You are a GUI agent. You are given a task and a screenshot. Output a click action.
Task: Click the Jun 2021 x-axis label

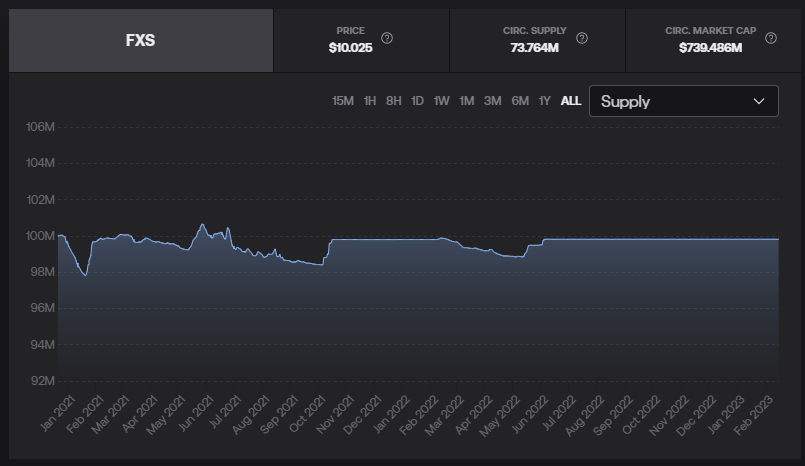click(x=196, y=414)
